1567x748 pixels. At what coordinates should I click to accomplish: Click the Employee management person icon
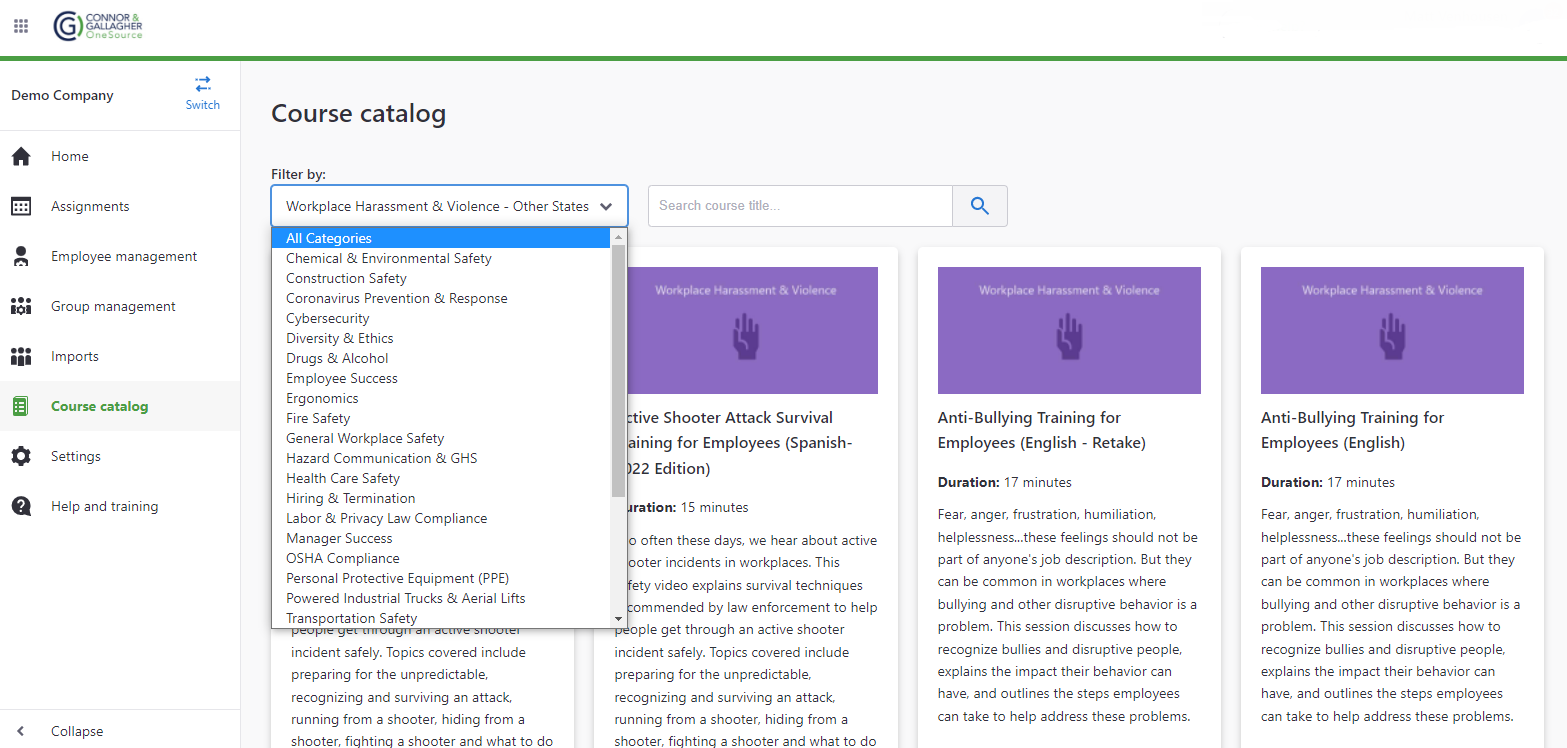coord(21,256)
